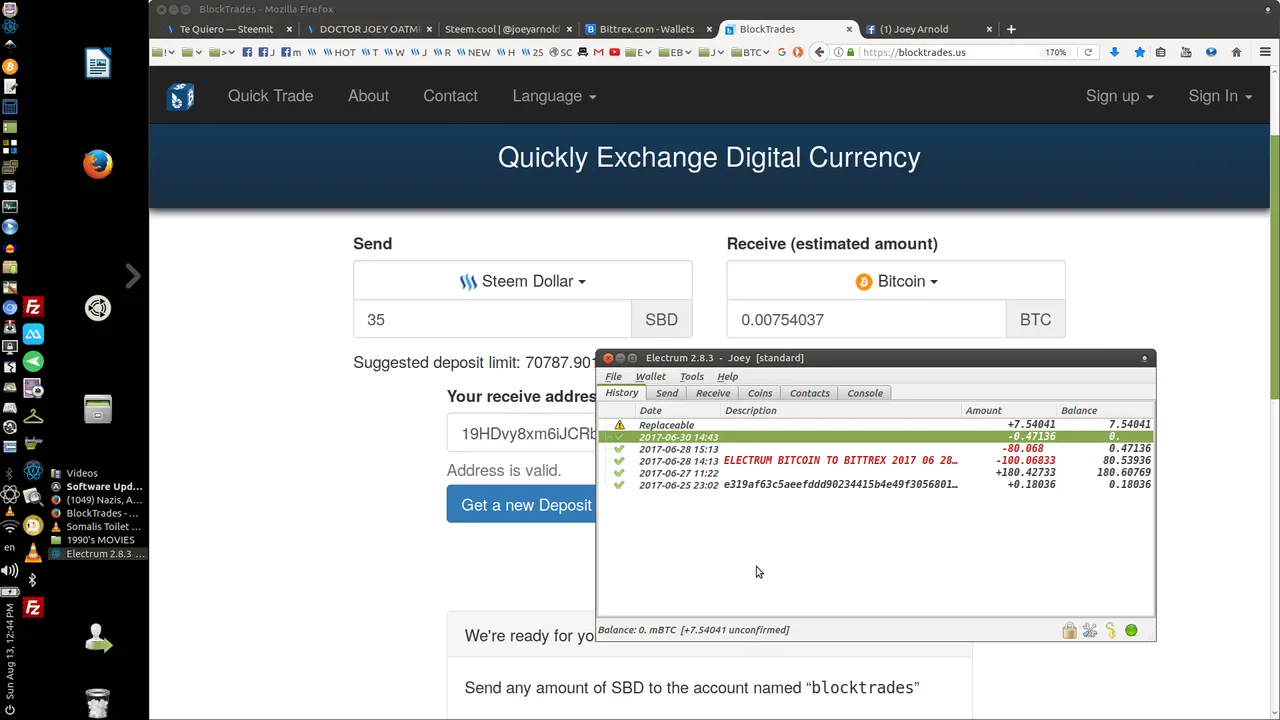Open Gmail bookmark icon in bookmarks bar

click(599, 52)
